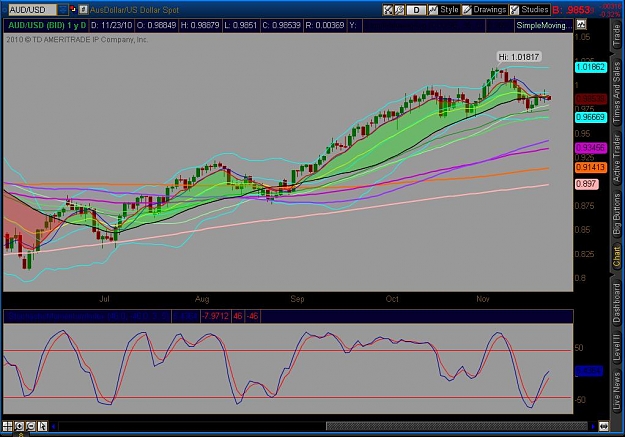Screen dimensions: 625x437
Task: Open the Active Trader side tab
Action: (617, 159)
